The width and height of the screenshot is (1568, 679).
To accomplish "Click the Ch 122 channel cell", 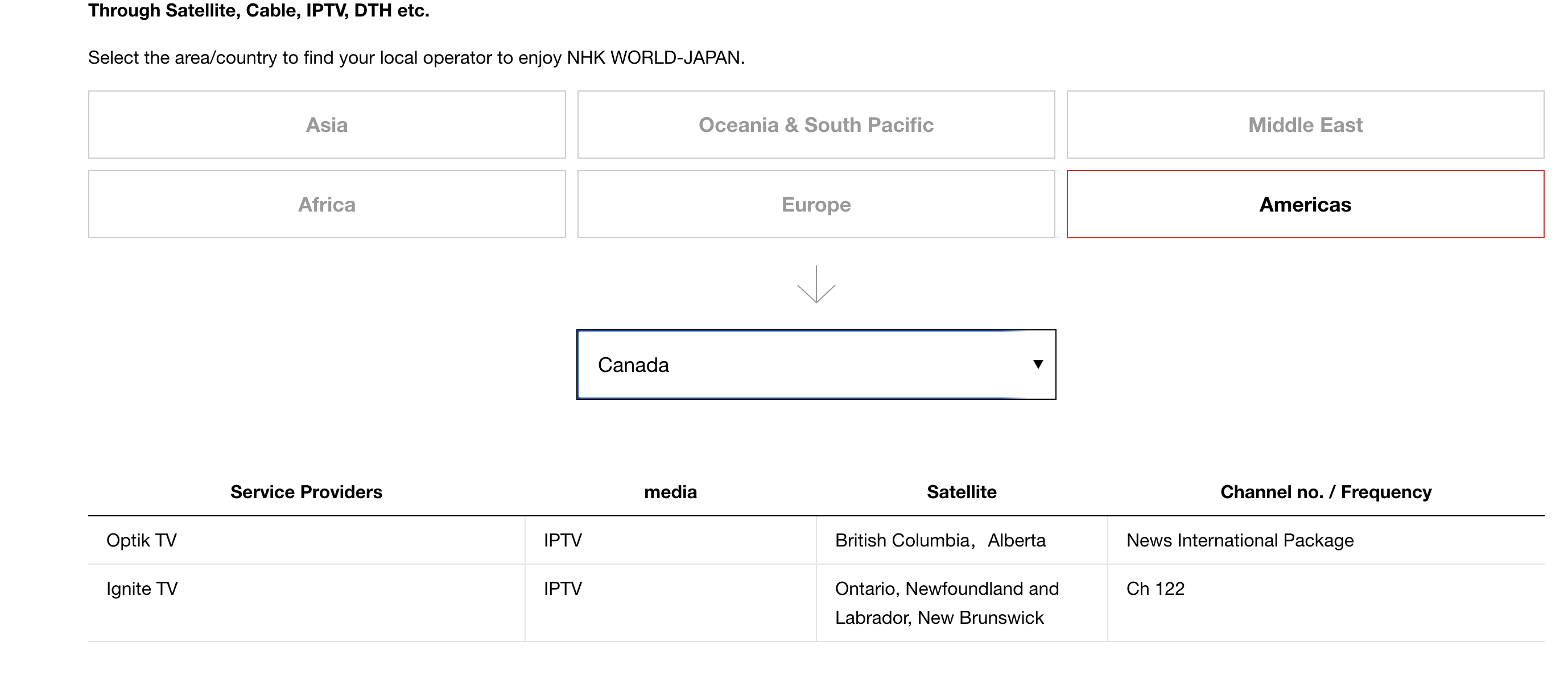I will click(1156, 589).
